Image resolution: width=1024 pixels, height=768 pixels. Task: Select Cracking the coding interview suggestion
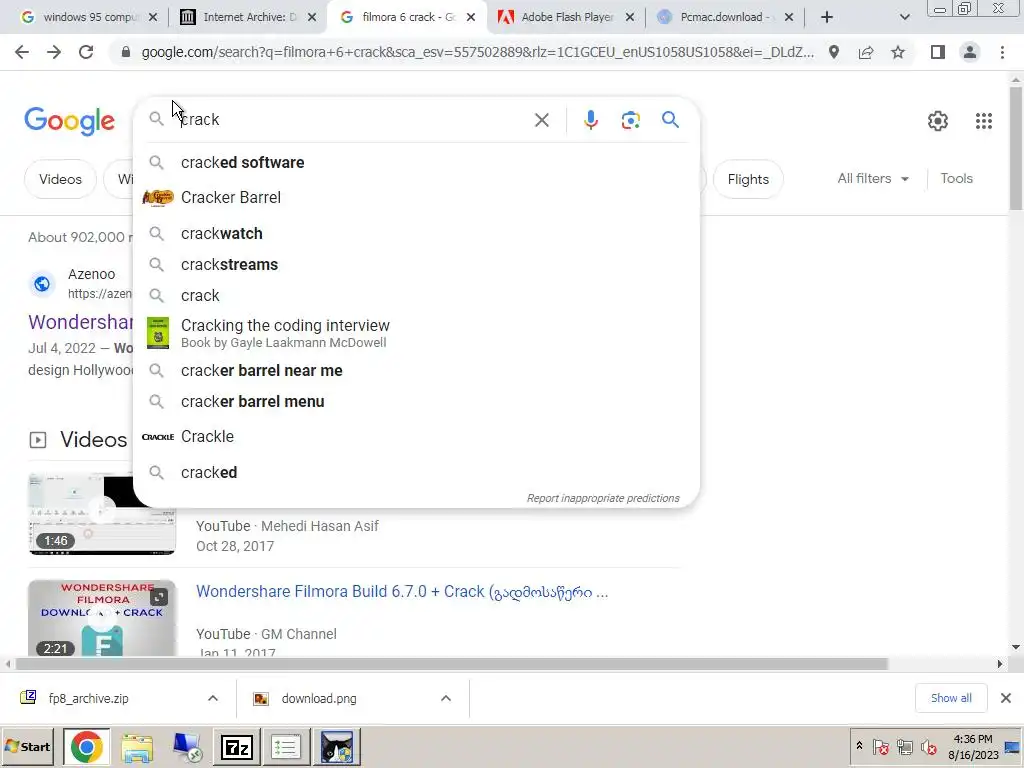click(416, 333)
